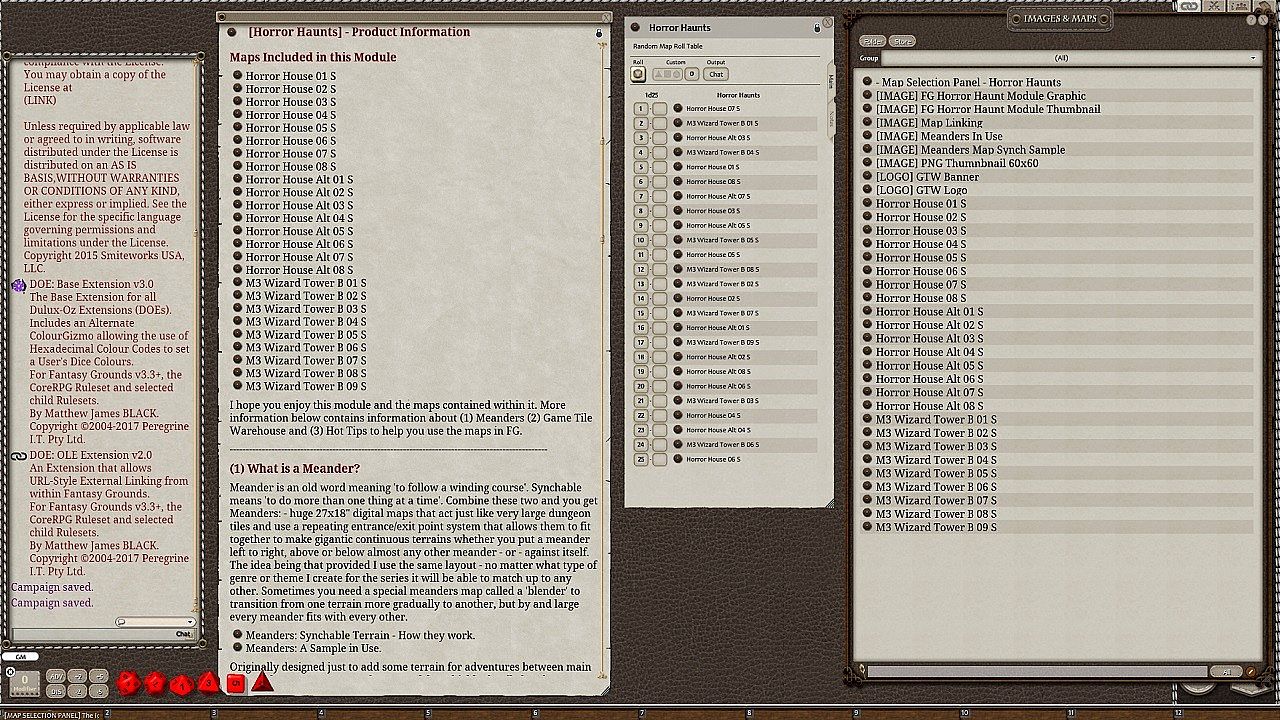
Task: Click the row number box 1 in 1d25 column
Action: coord(641,108)
